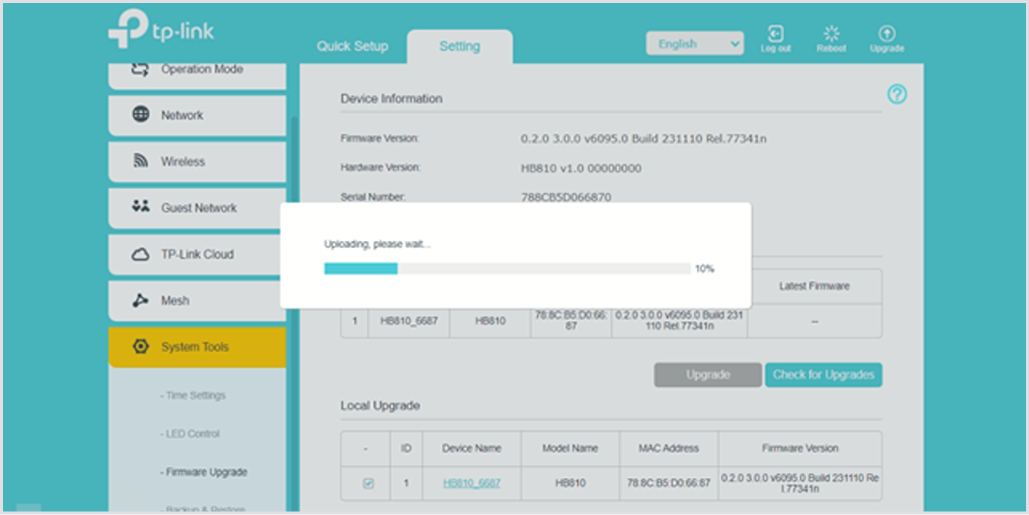Click the Firmware Version column header in Local Upgrade
This screenshot has width=1029, height=515.
[x=799, y=449]
